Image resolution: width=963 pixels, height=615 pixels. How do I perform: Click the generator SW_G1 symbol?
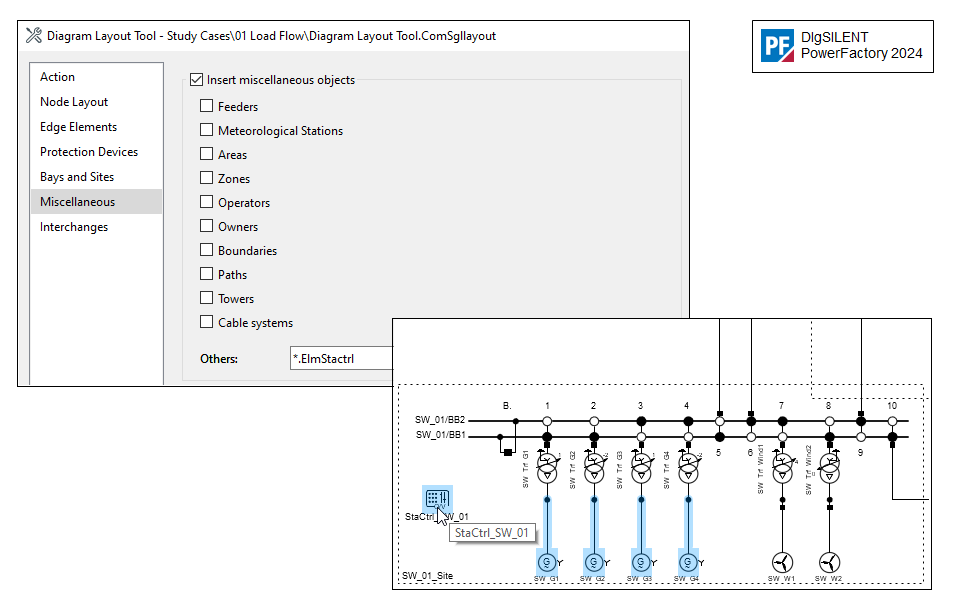[x=546, y=562]
